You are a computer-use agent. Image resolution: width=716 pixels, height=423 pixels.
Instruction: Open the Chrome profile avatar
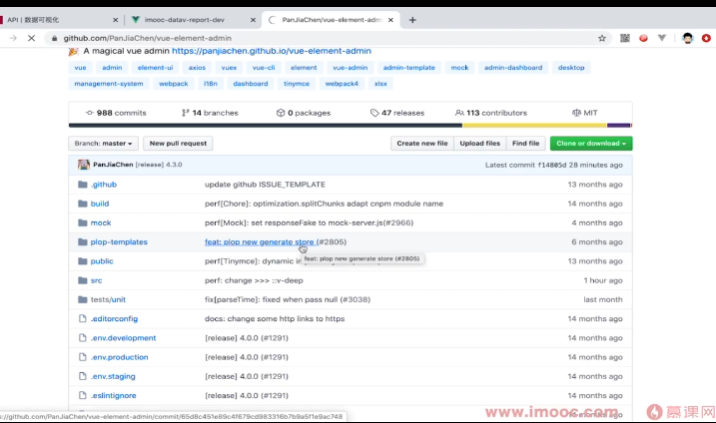click(x=687, y=38)
